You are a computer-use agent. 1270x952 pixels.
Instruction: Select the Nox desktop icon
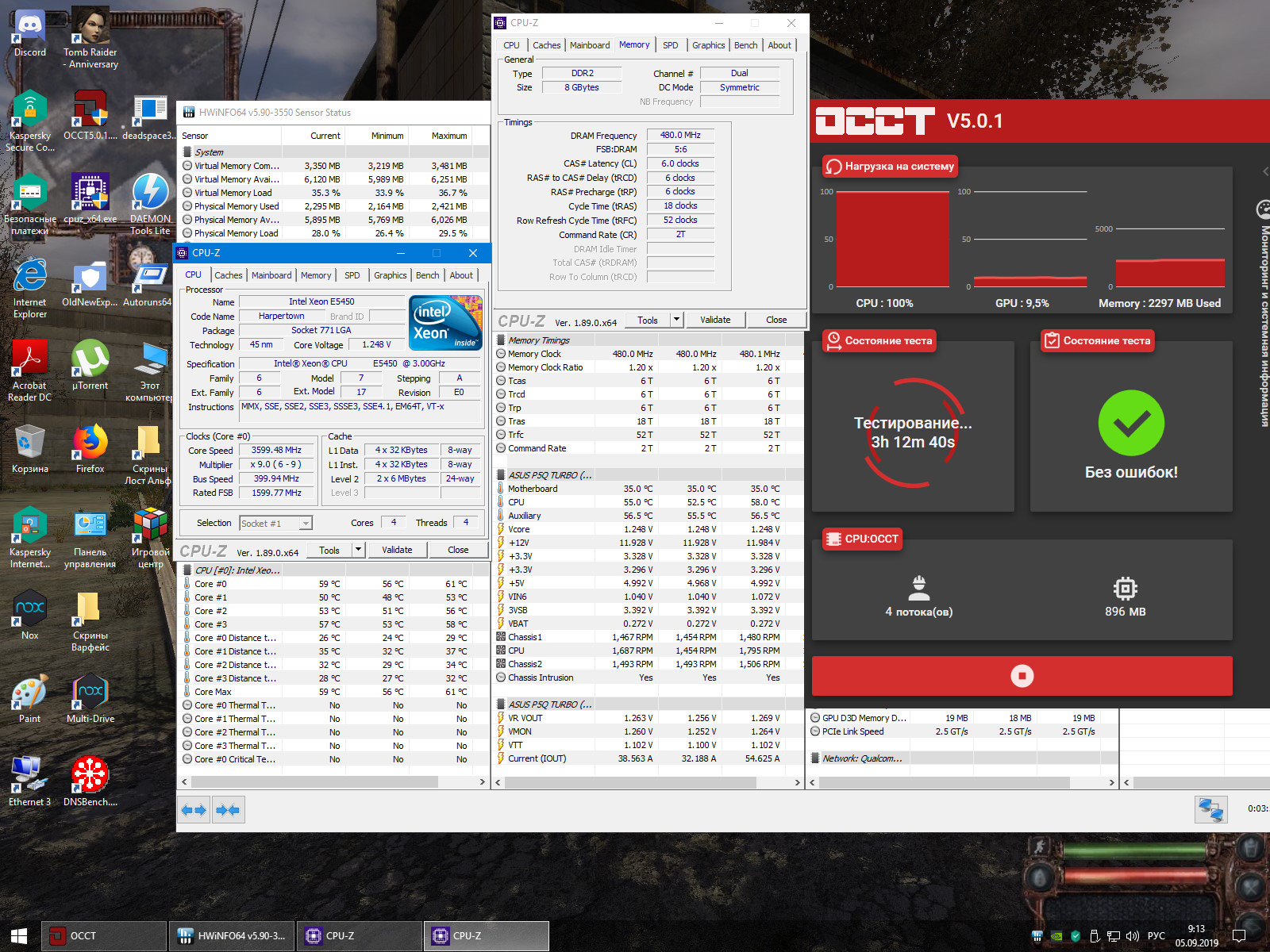click(30, 615)
